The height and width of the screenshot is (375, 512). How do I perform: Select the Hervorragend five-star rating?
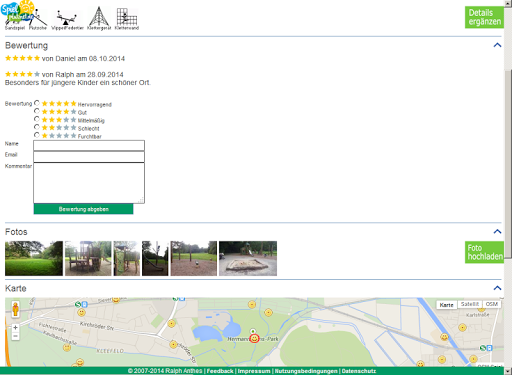click(37, 103)
